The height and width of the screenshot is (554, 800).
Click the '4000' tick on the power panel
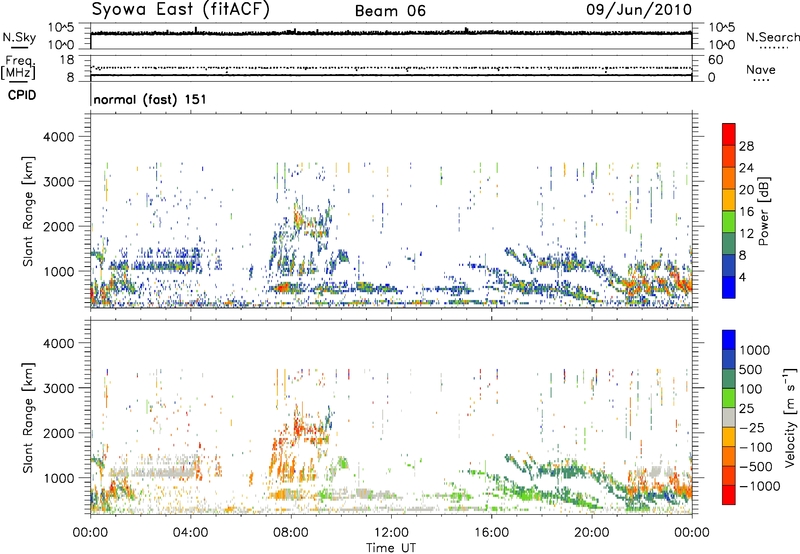[59, 137]
